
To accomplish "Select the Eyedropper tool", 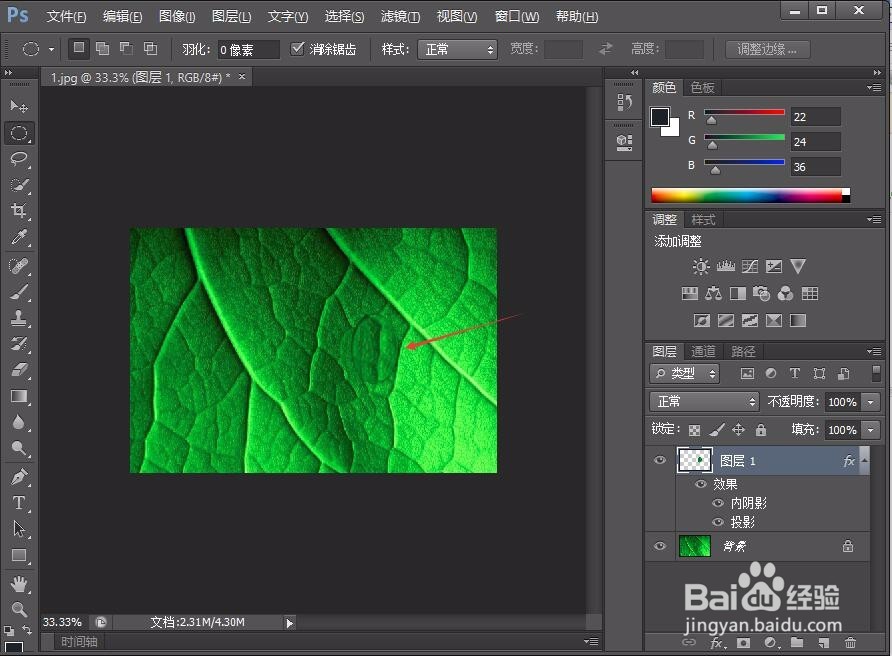I will [19, 237].
